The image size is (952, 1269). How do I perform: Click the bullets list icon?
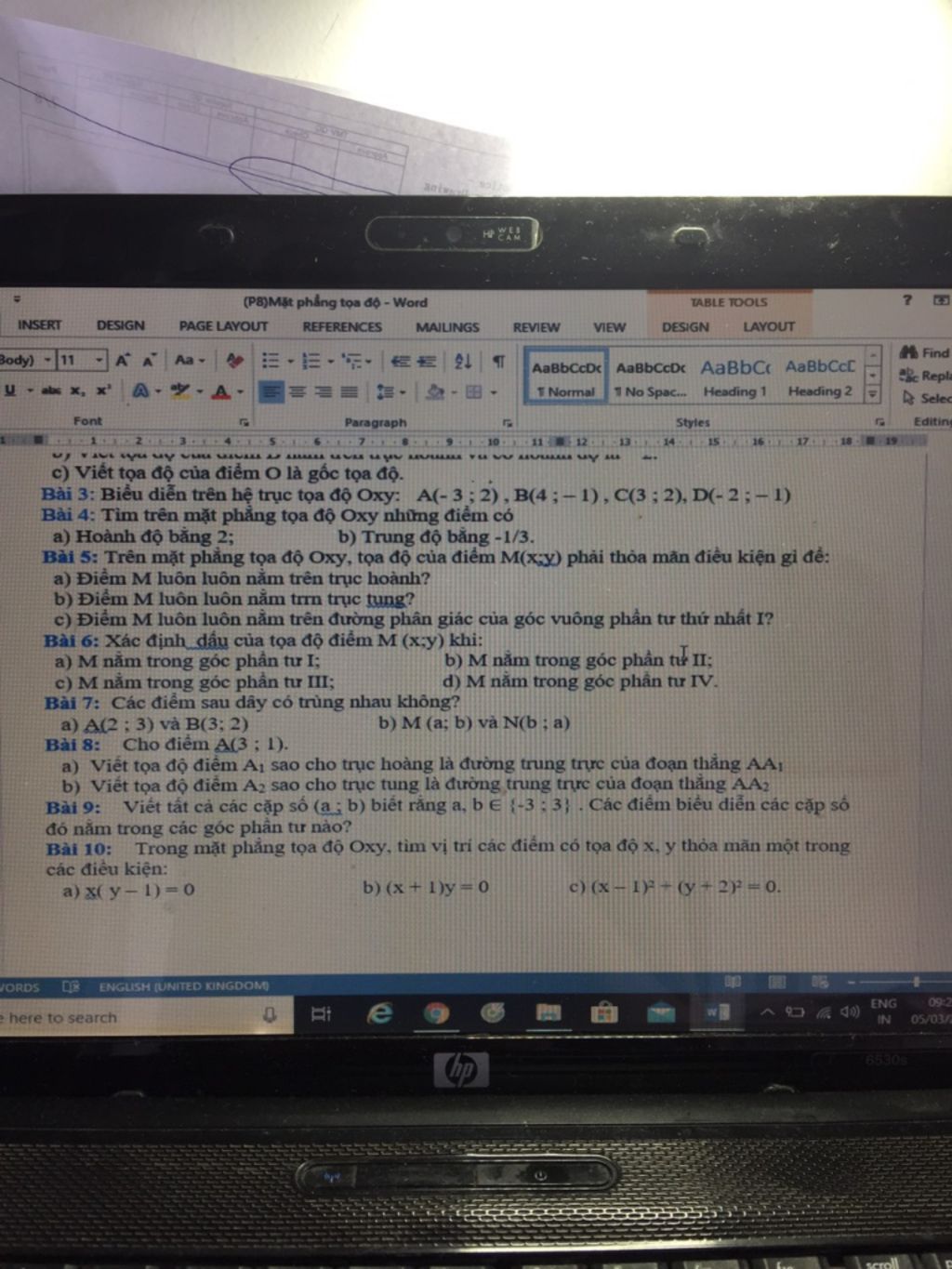pos(271,360)
